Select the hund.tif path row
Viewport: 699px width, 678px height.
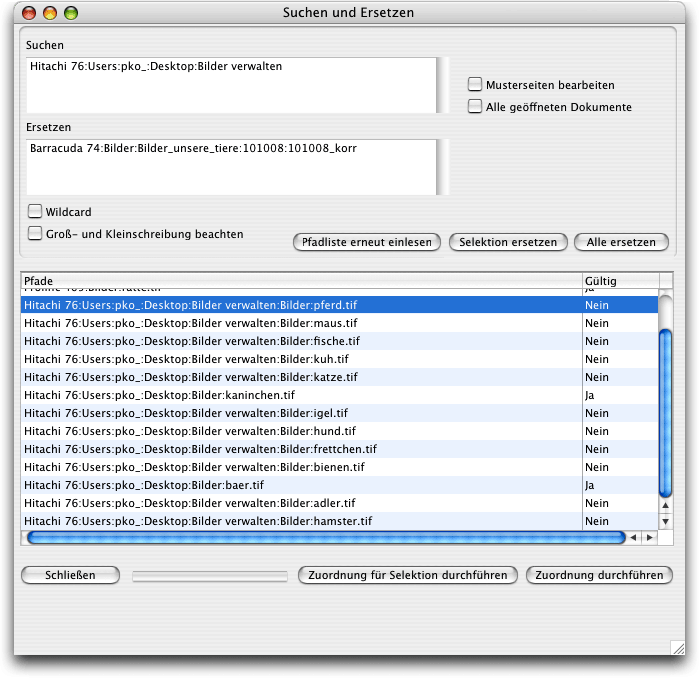coord(339,431)
